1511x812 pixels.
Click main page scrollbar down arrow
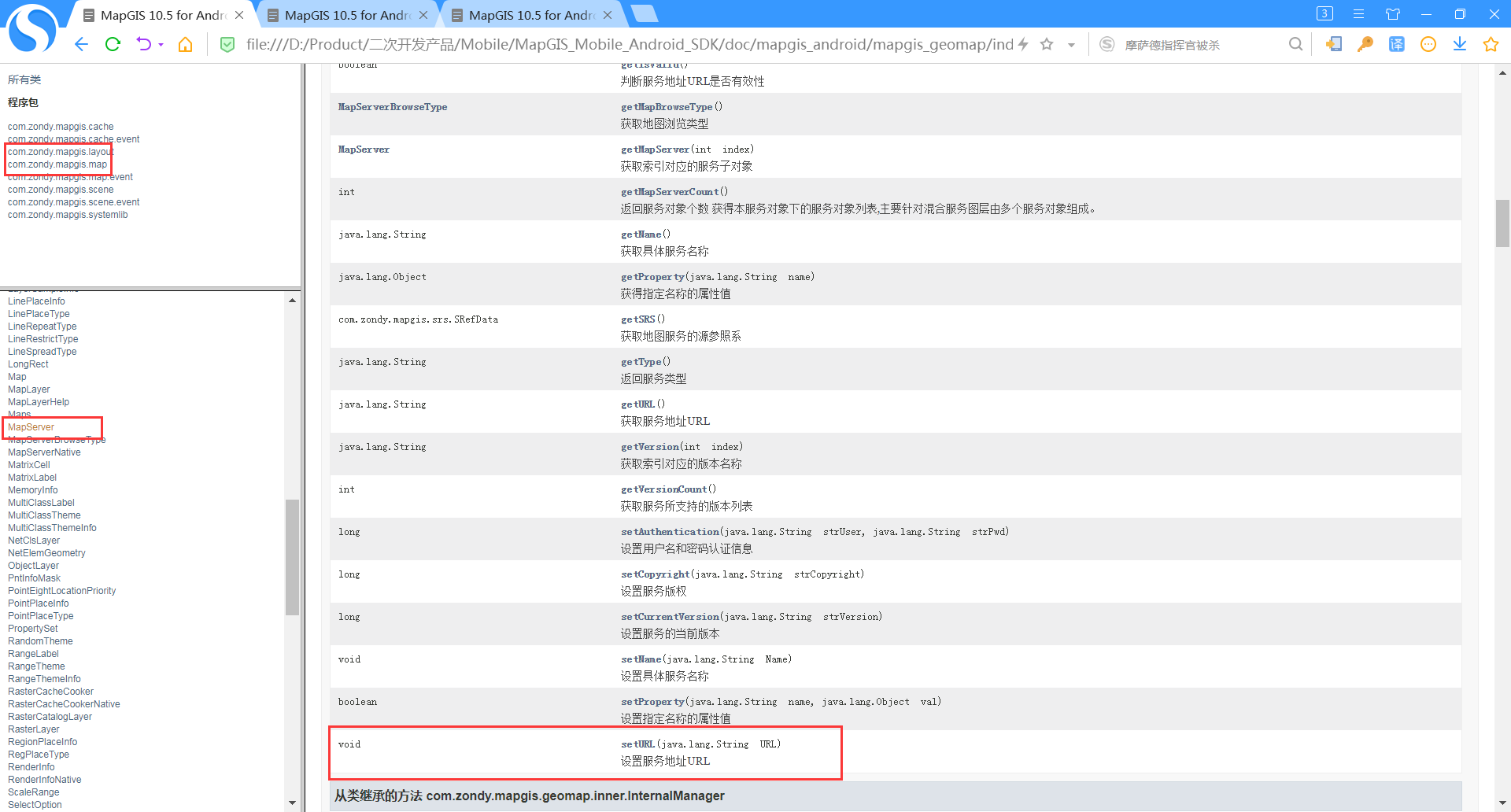tap(1502, 803)
